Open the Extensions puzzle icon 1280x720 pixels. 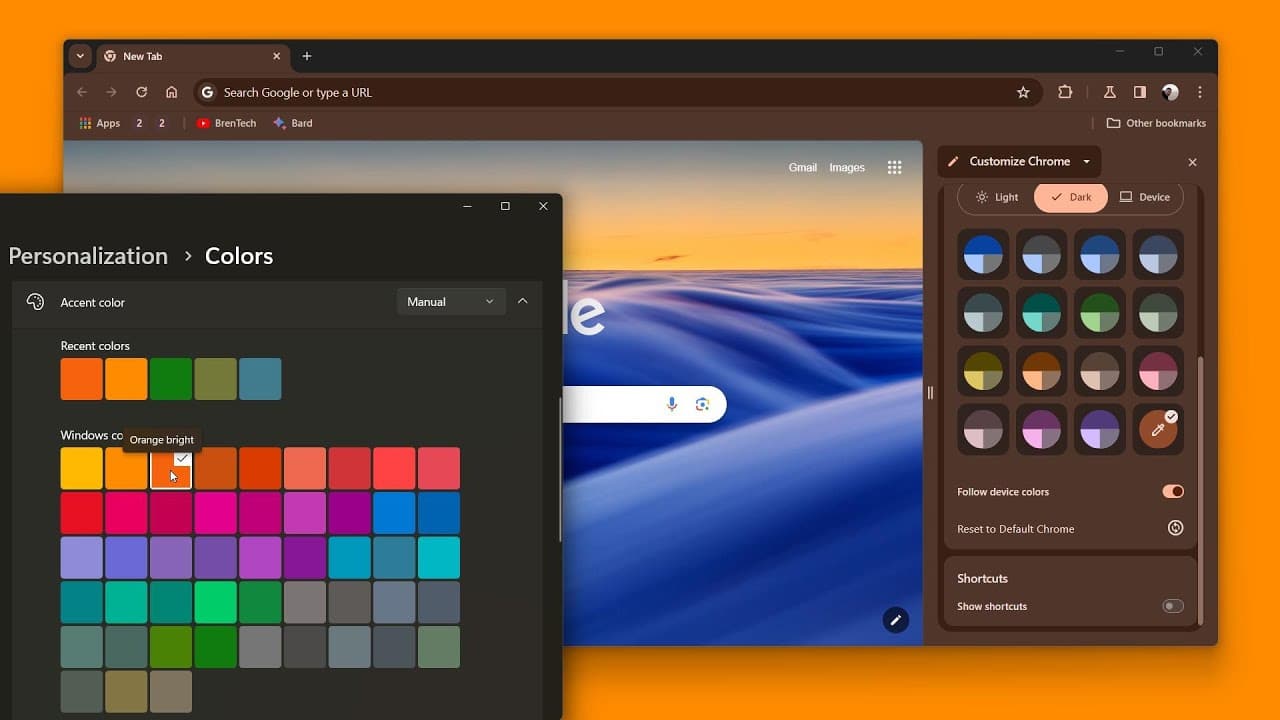1065,92
